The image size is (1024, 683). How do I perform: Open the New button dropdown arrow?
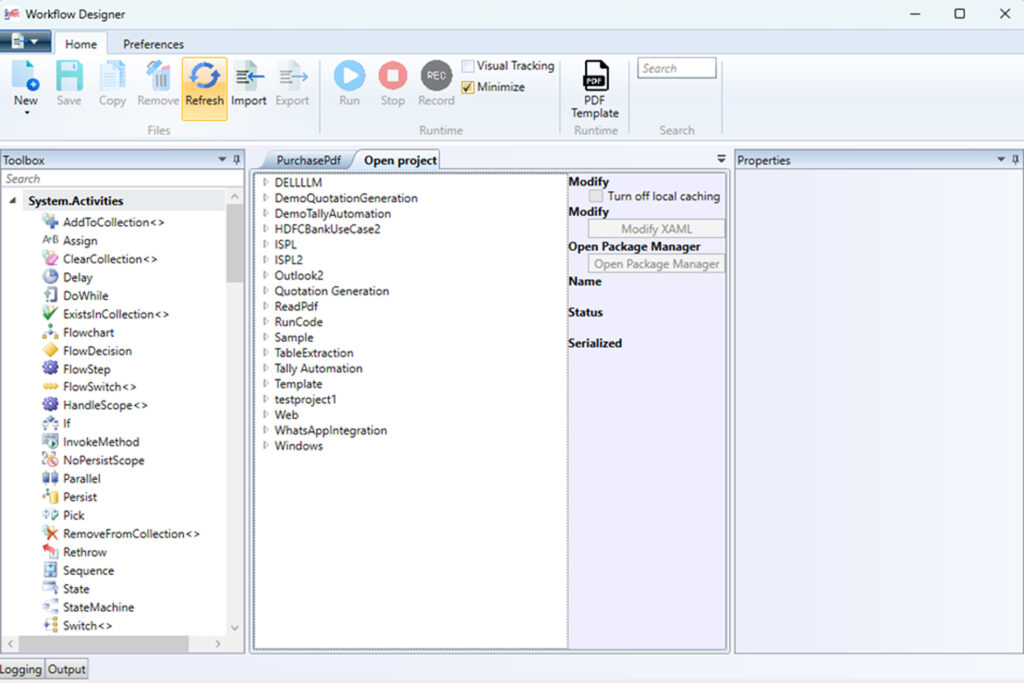[x=27, y=113]
